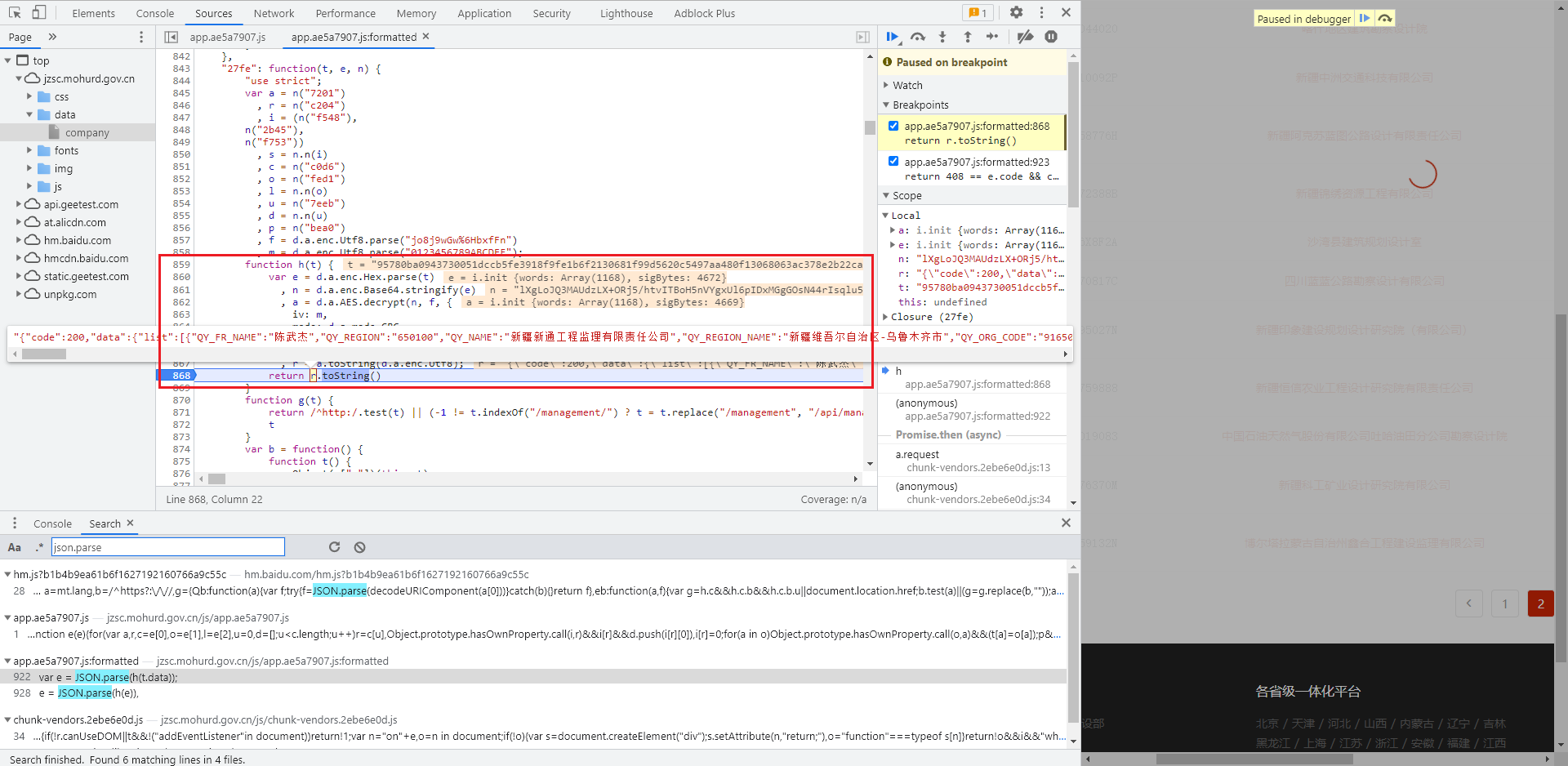Screen dimensions: 1568x766
Task: Click the json.parse search input field
Action: (x=167, y=547)
